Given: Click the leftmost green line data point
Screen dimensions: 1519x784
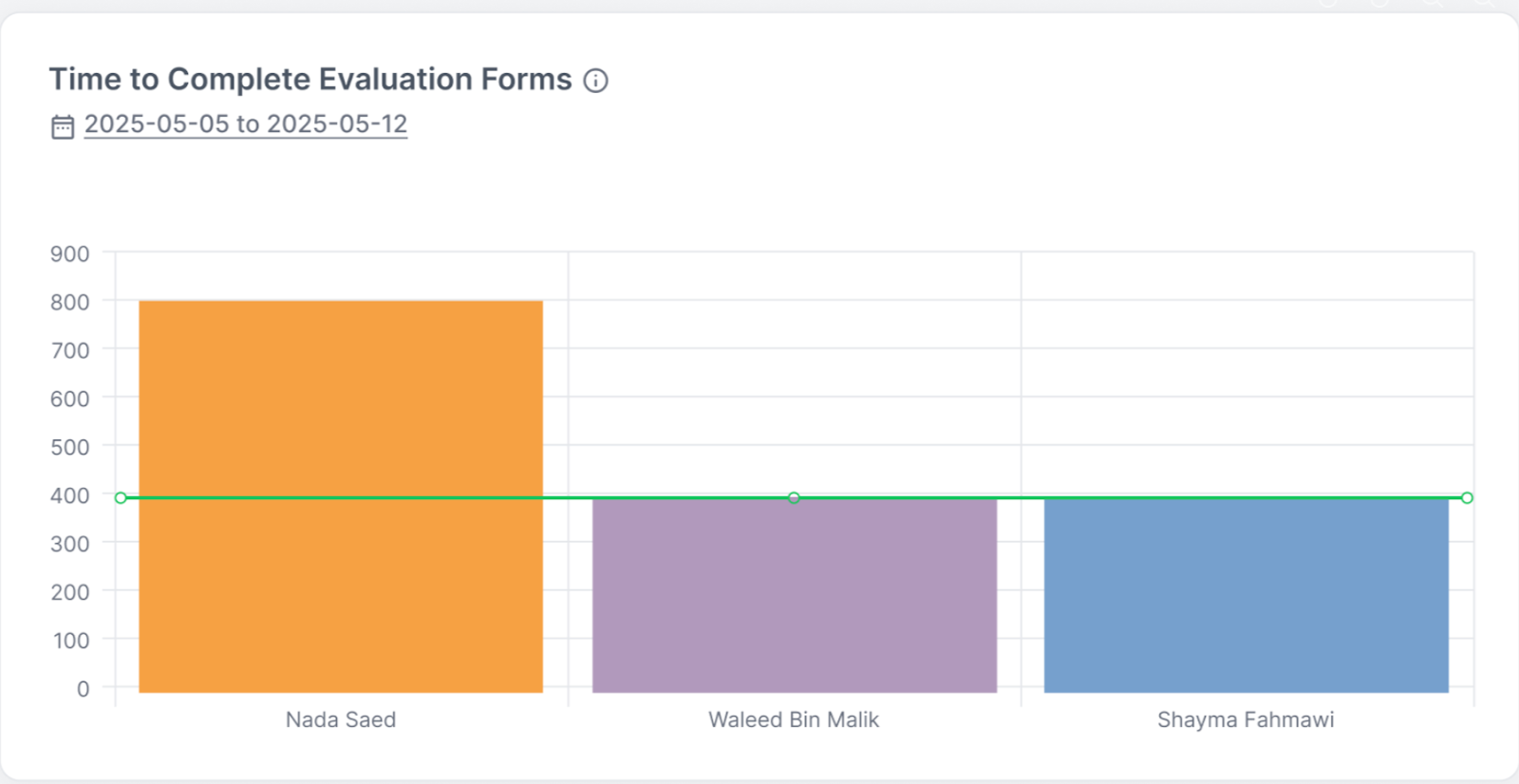Looking at the screenshot, I should point(121,497).
